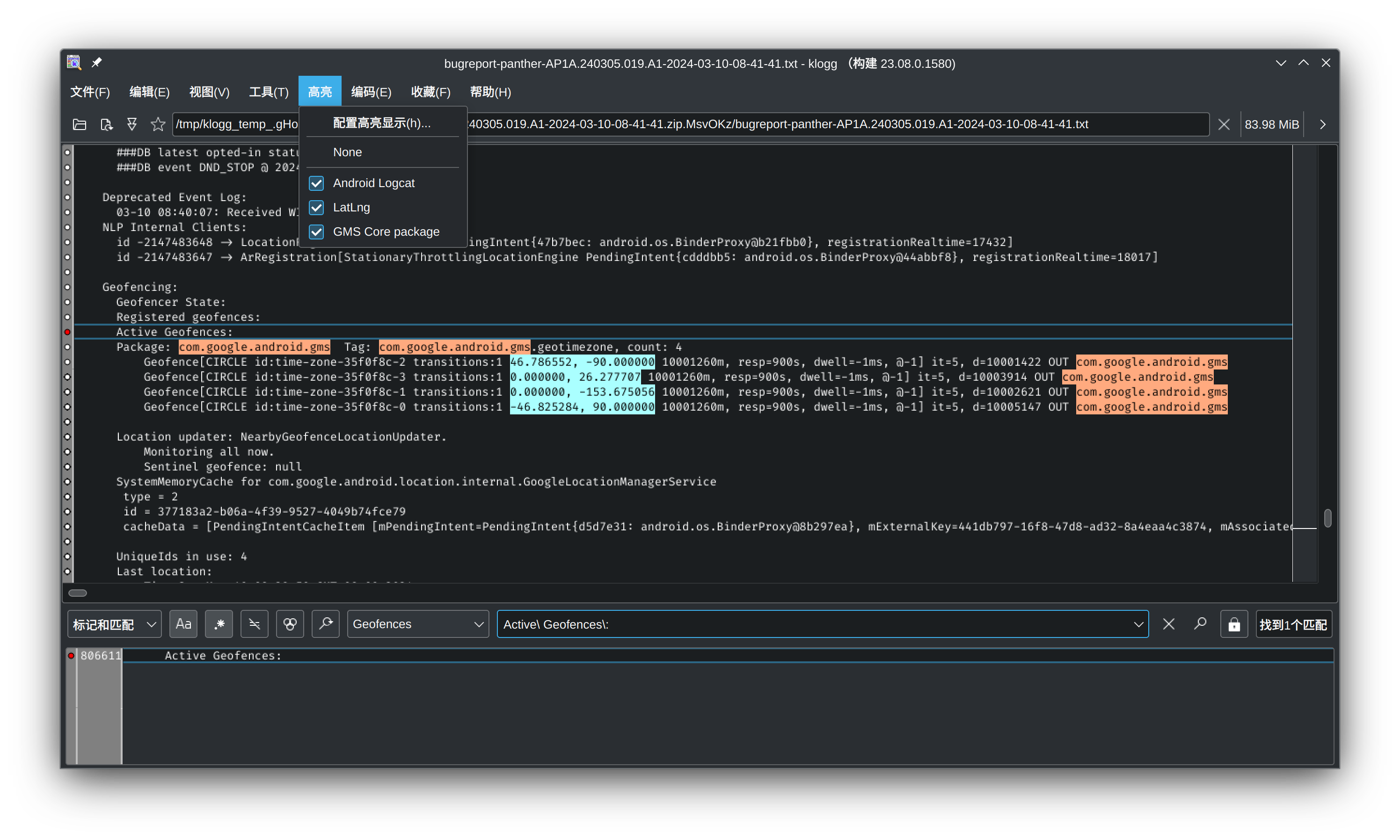
Task: Mark the 'UniqueIds in use: 4' line bullet
Action: 67,557
